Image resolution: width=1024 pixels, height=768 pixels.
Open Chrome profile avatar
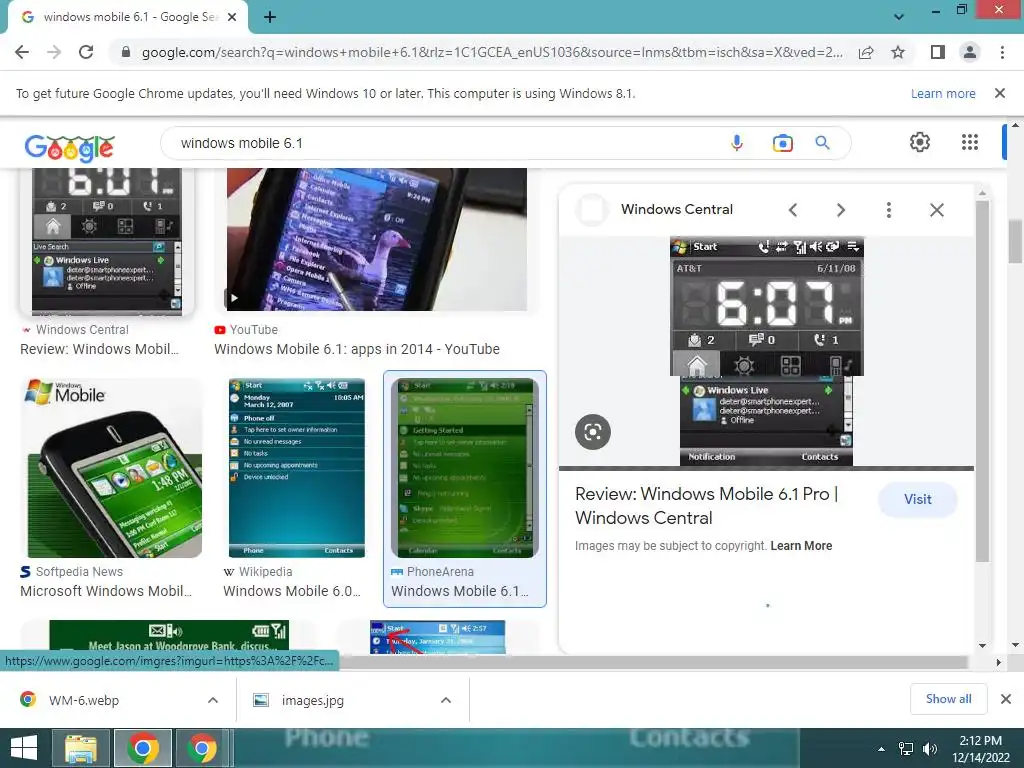coord(970,52)
